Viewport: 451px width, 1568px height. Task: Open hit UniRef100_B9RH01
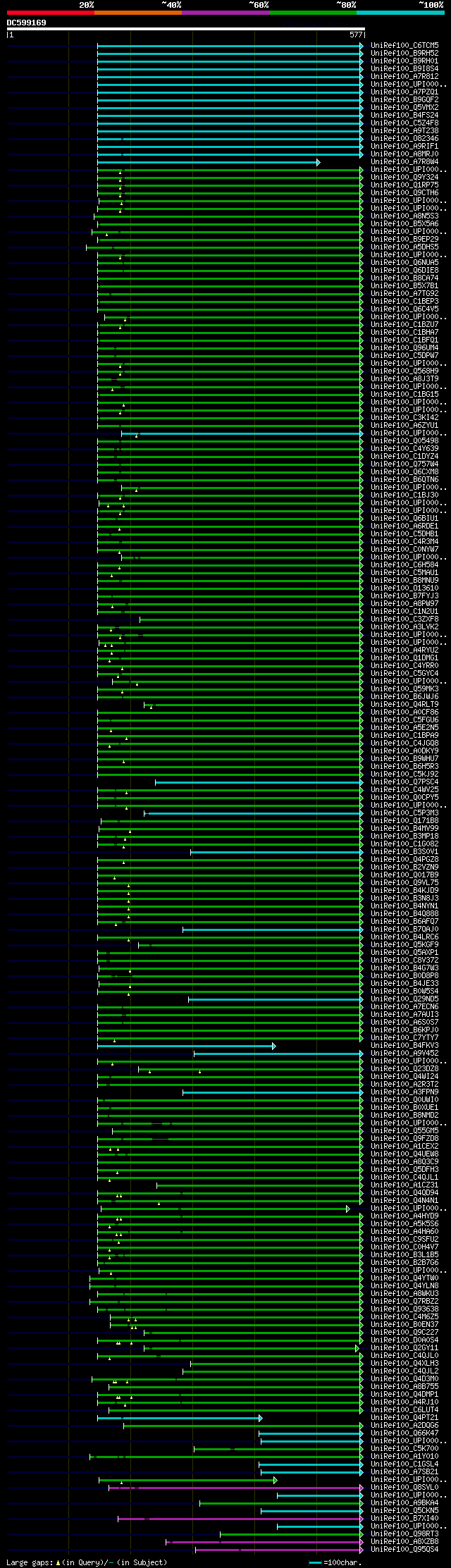[x=404, y=61]
